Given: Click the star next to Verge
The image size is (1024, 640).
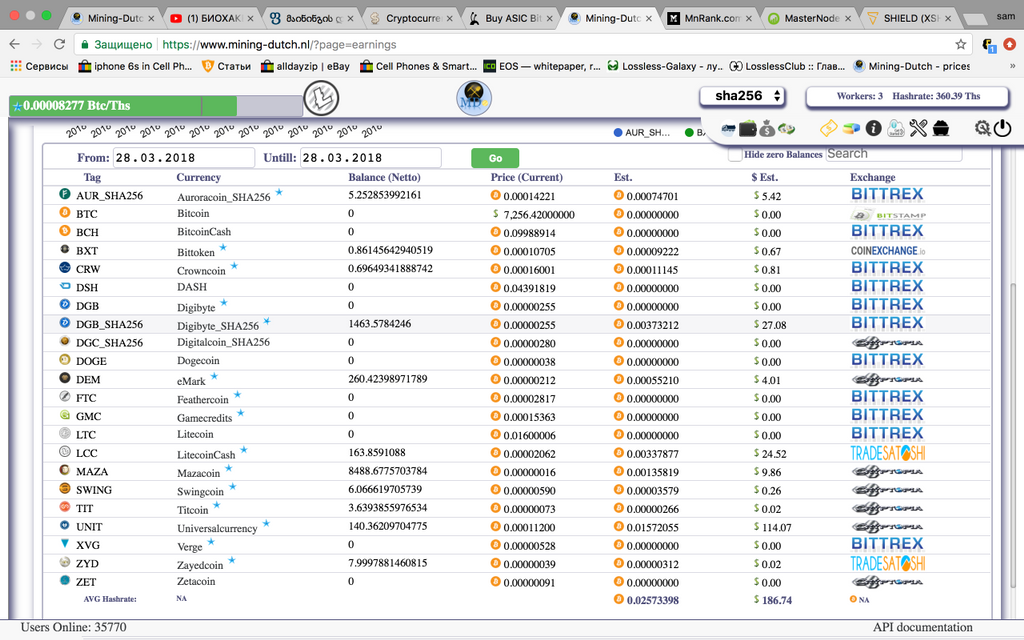Looking at the screenshot, I should [211, 542].
